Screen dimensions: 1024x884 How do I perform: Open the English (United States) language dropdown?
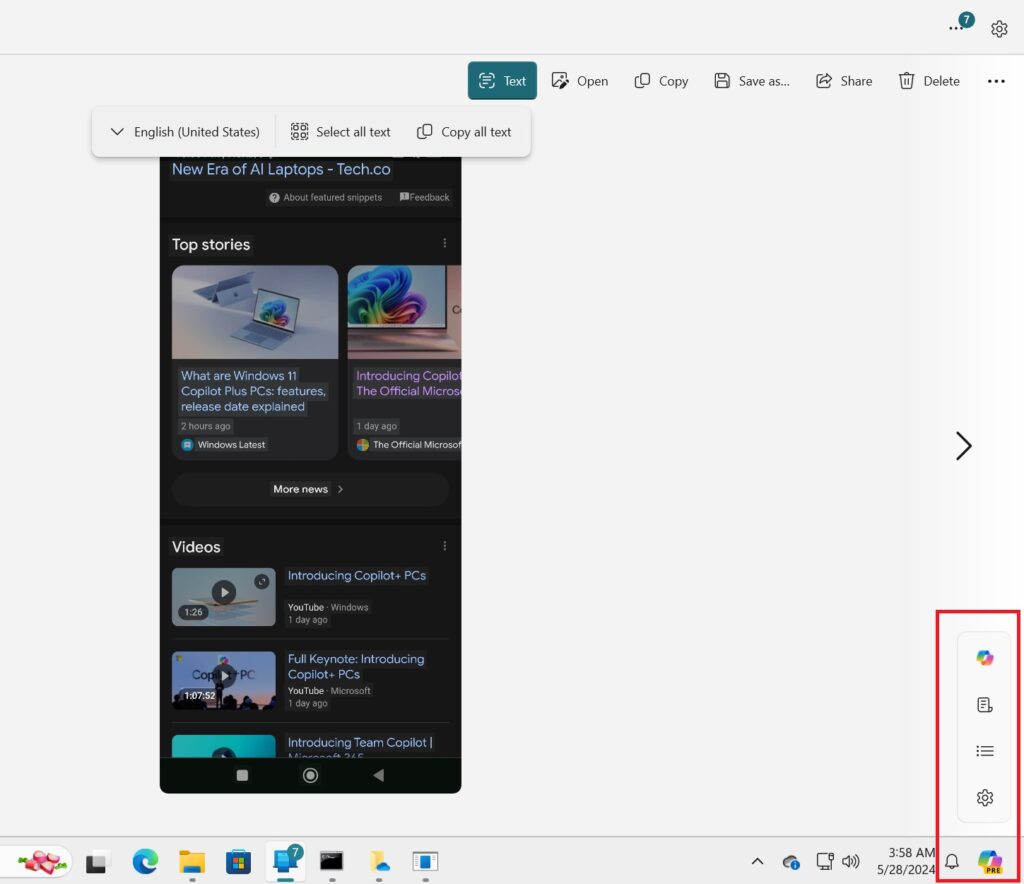pyautogui.click(x=184, y=131)
